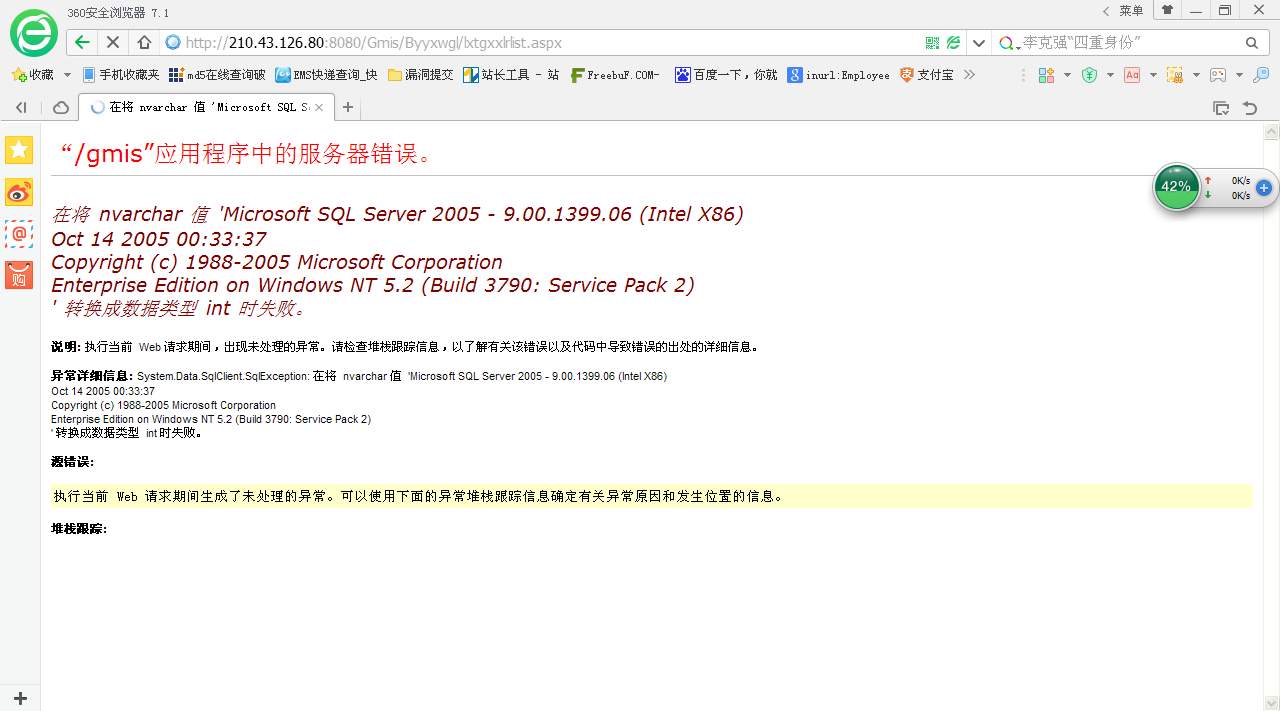Open the skin shirt icon in title bar
The width and height of the screenshot is (1280, 711).
(x=1167, y=10)
